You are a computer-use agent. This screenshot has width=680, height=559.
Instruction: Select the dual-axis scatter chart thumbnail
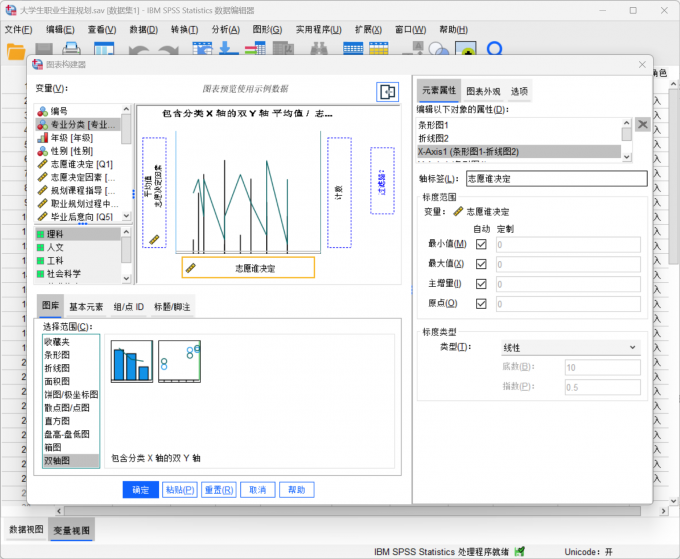coord(180,362)
